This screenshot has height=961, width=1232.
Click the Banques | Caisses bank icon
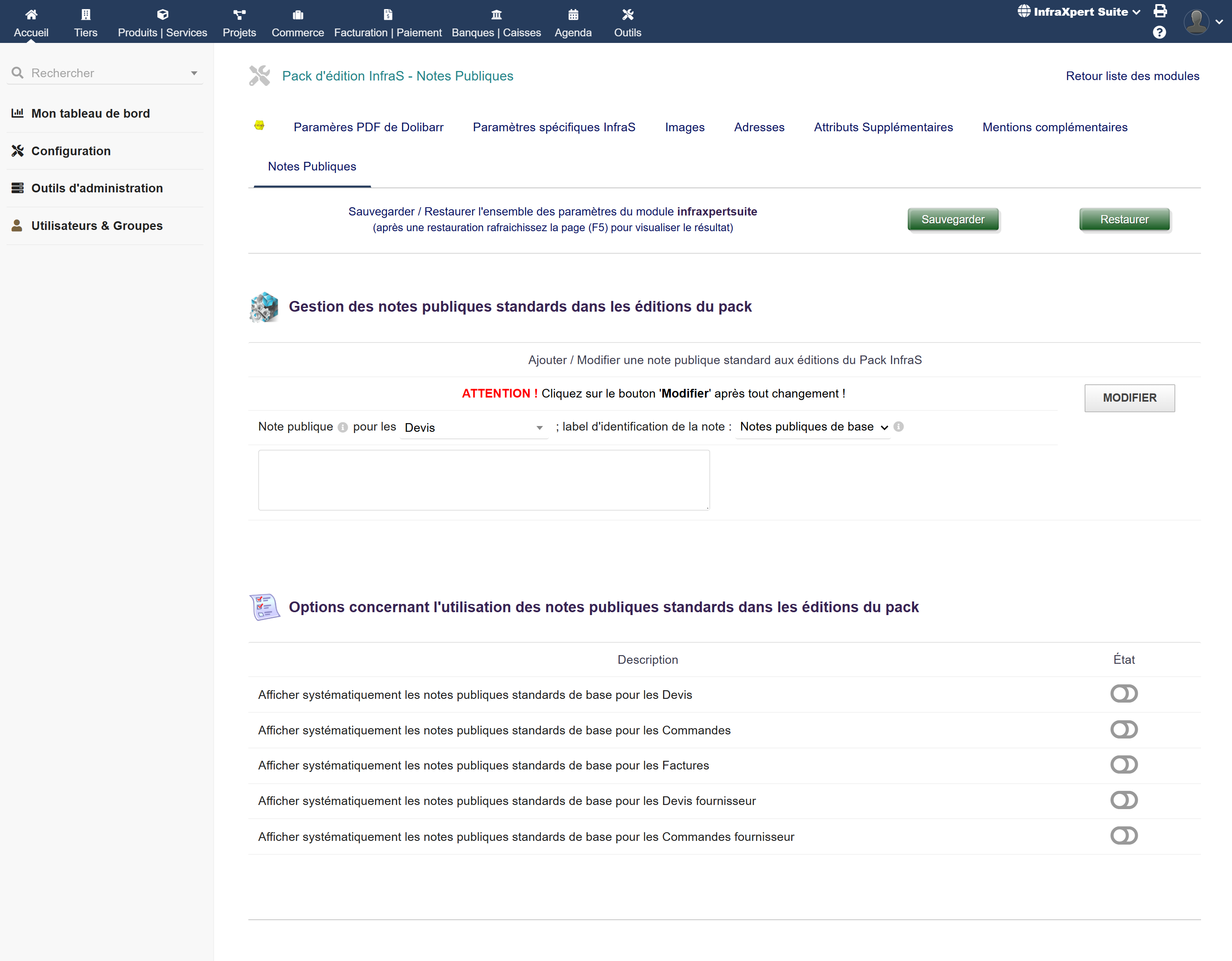click(496, 15)
